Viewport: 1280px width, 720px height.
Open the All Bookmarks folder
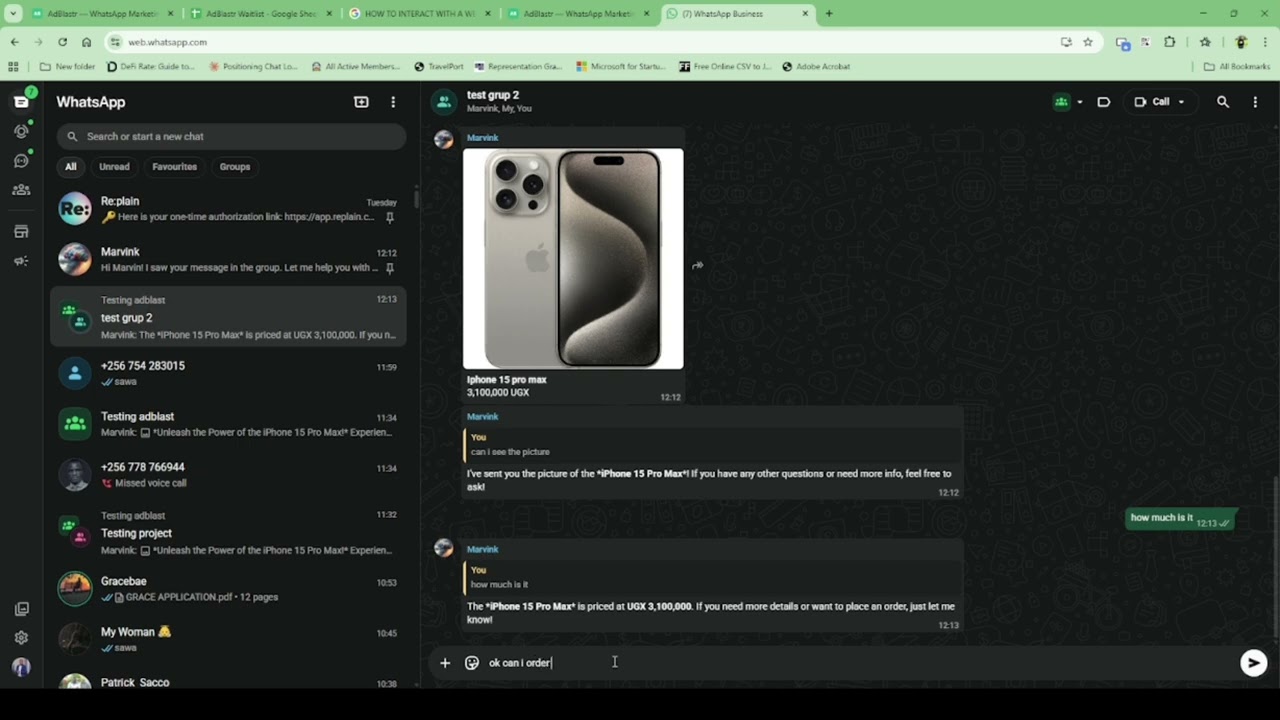(1236, 67)
